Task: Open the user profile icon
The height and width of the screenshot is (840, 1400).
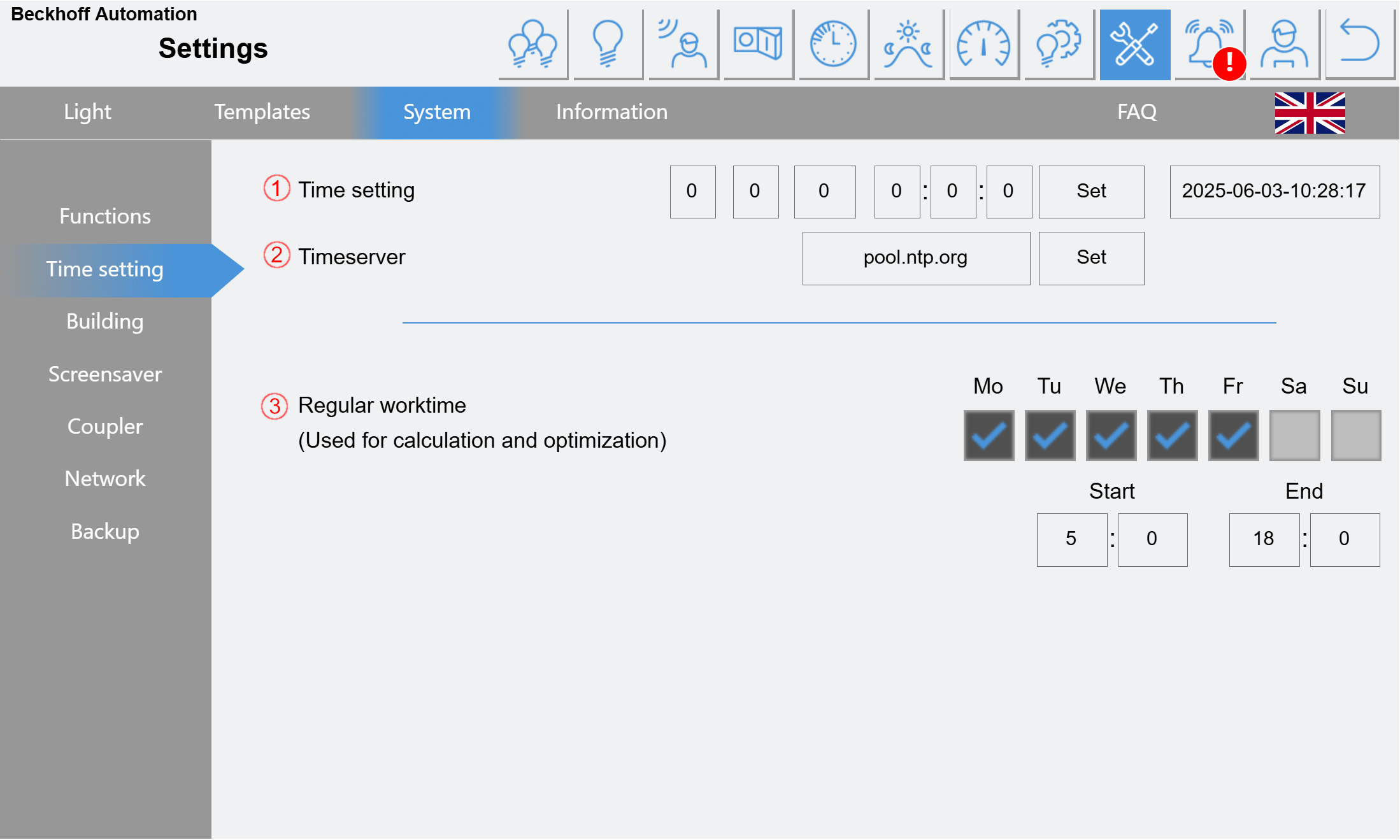Action: coord(1285,45)
